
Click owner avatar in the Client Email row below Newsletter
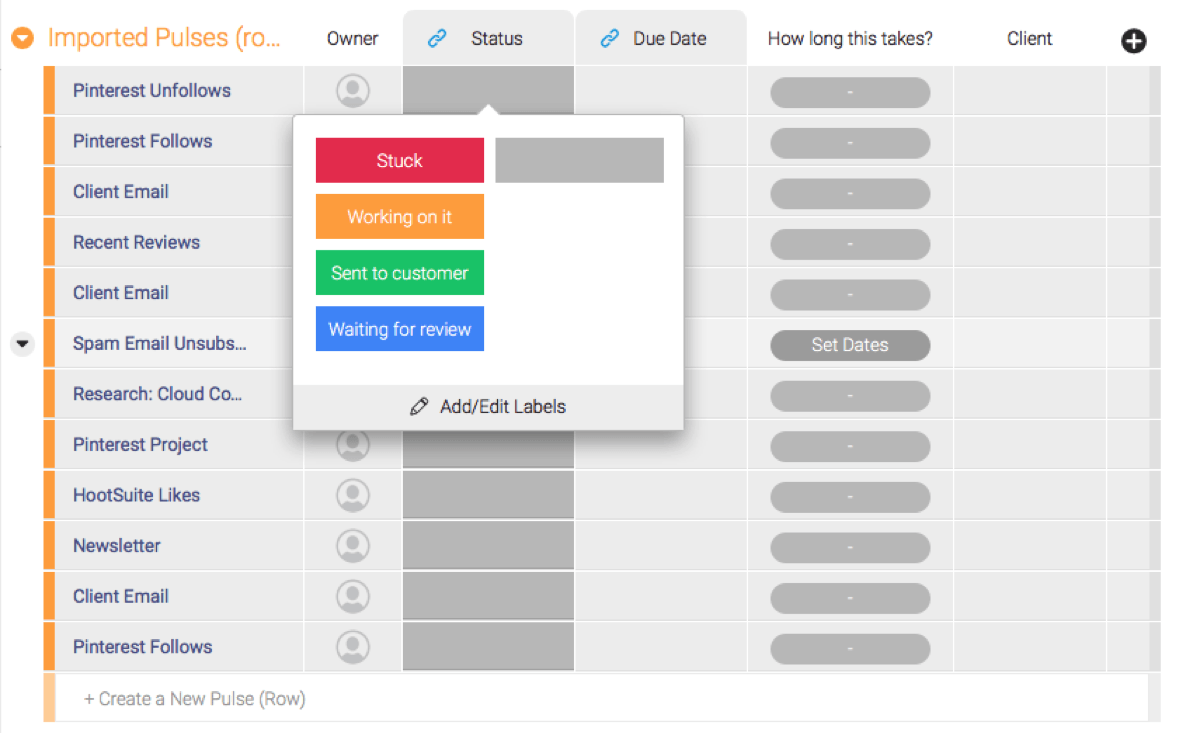(352, 597)
